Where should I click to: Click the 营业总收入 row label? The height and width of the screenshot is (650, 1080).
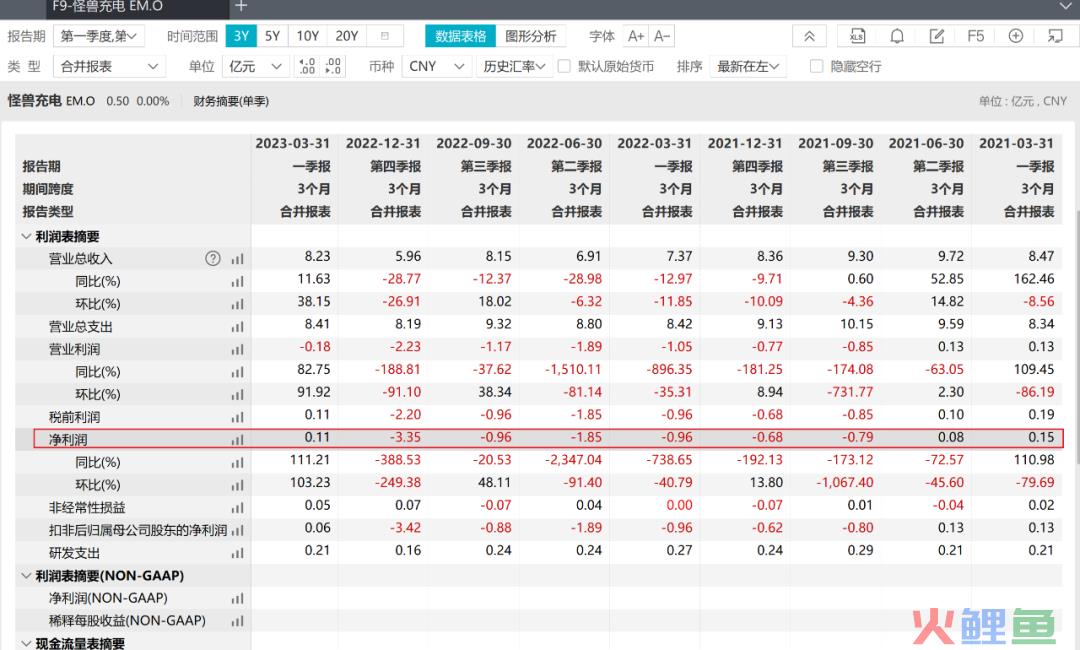click(80, 259)
